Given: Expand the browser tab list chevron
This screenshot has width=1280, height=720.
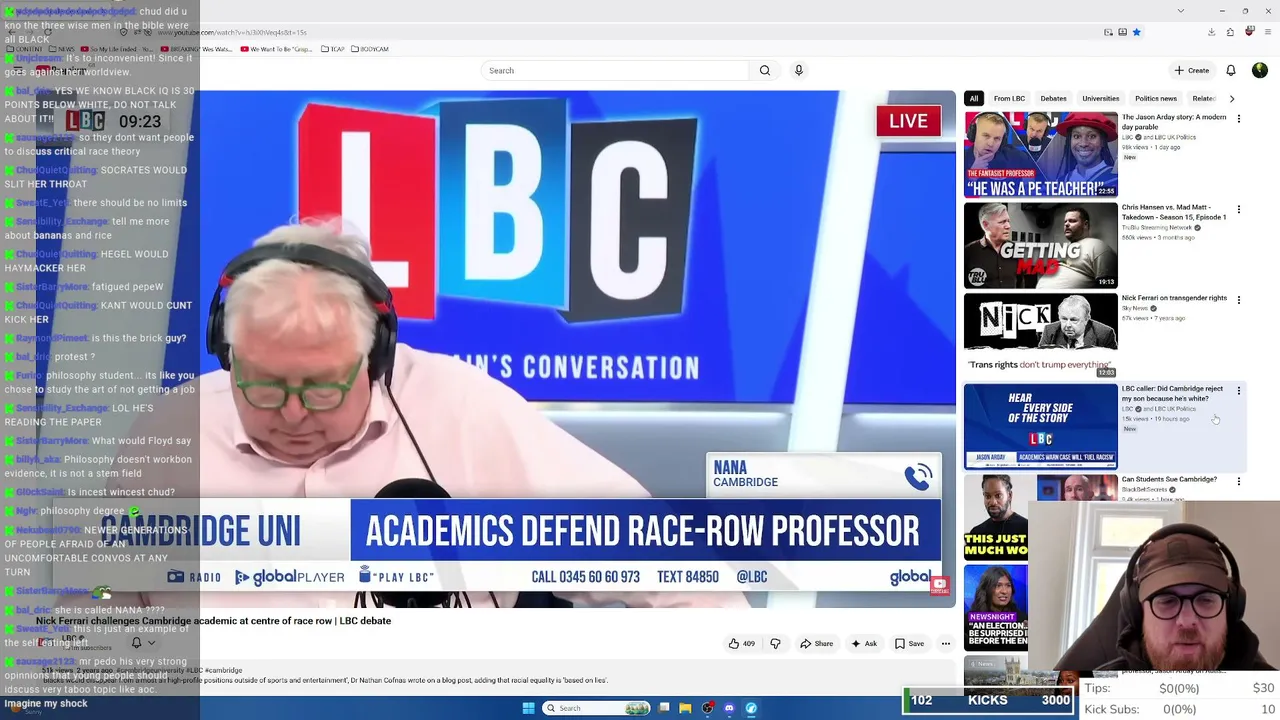Looking at the screenshot, I should 1181,10.
